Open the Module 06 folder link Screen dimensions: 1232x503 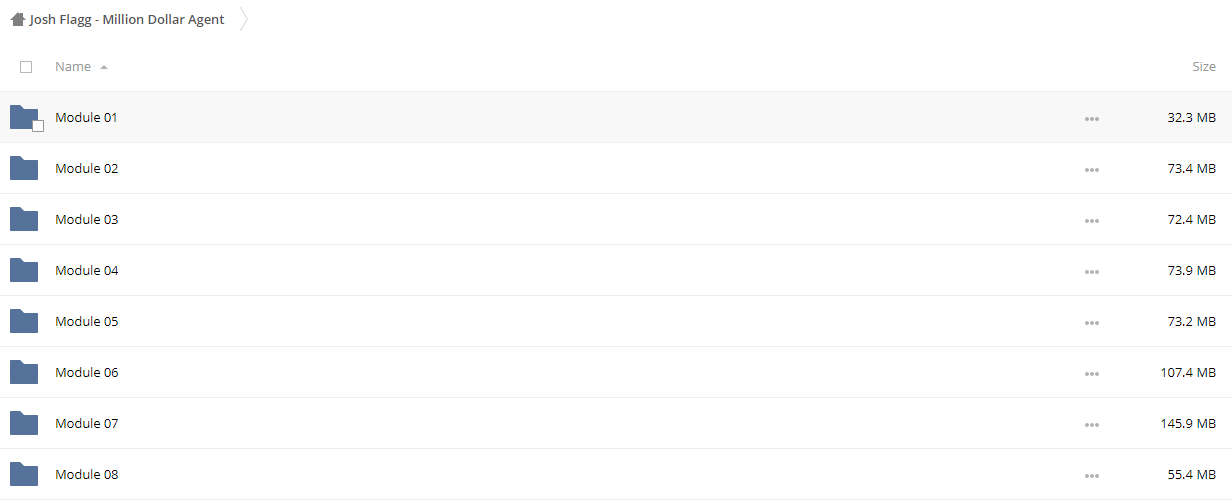click(86, 372)
